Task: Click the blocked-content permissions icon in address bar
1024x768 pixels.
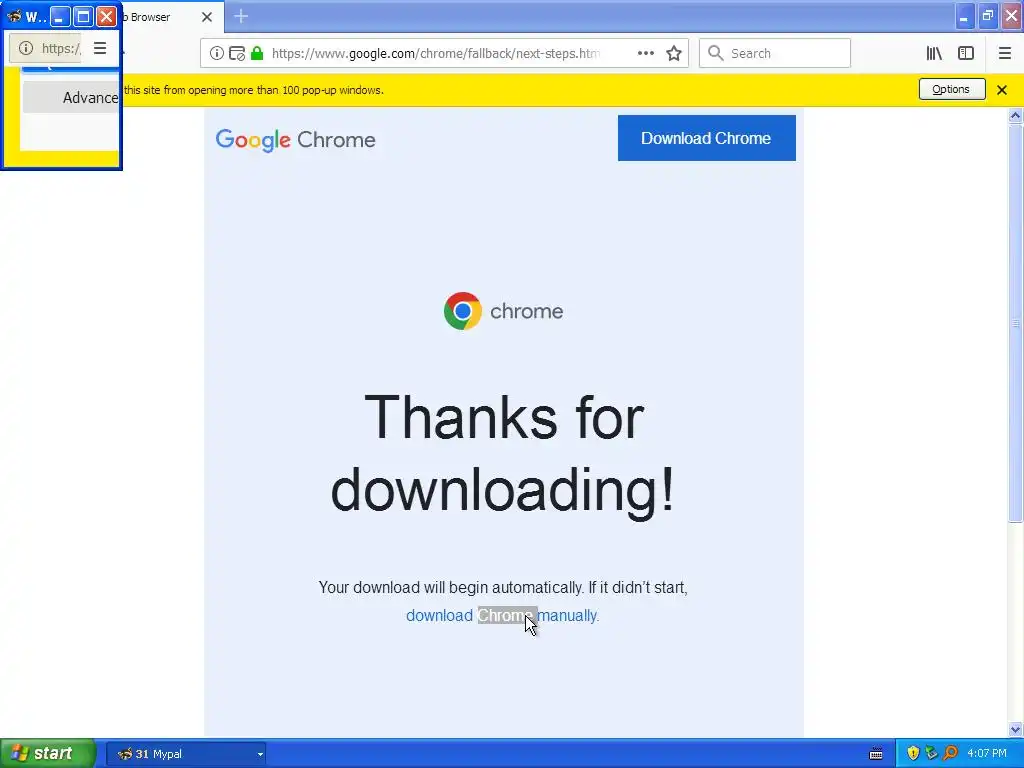Action: tap(237, 54)
